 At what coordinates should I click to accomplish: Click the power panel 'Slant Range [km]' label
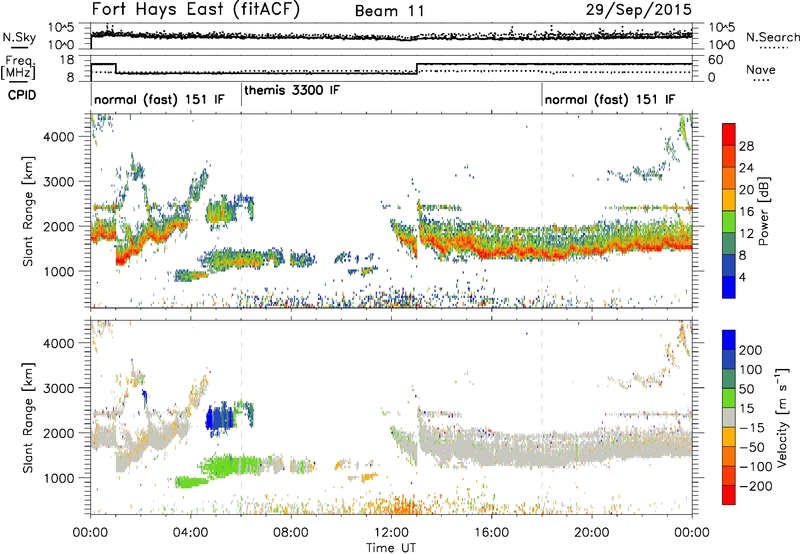pos(28,211)
